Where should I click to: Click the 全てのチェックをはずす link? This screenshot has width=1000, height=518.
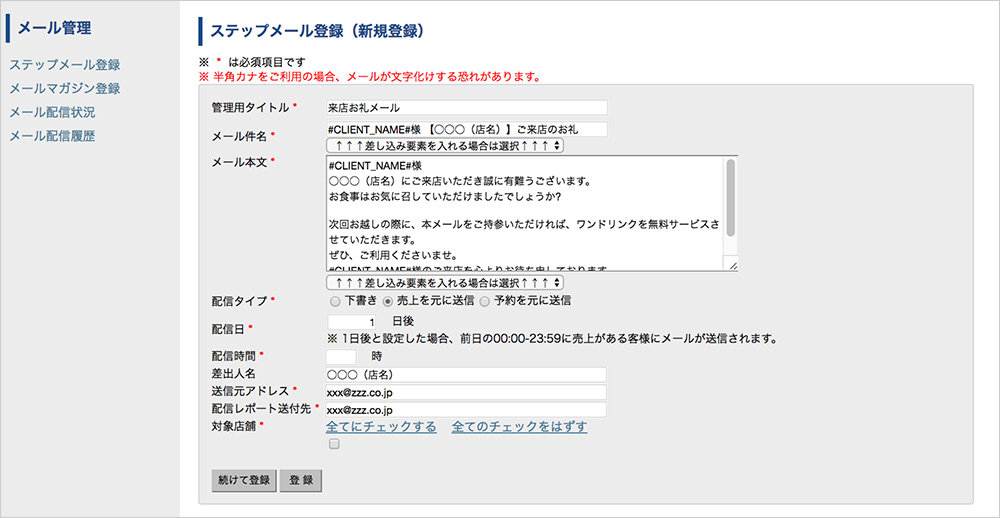519,427
